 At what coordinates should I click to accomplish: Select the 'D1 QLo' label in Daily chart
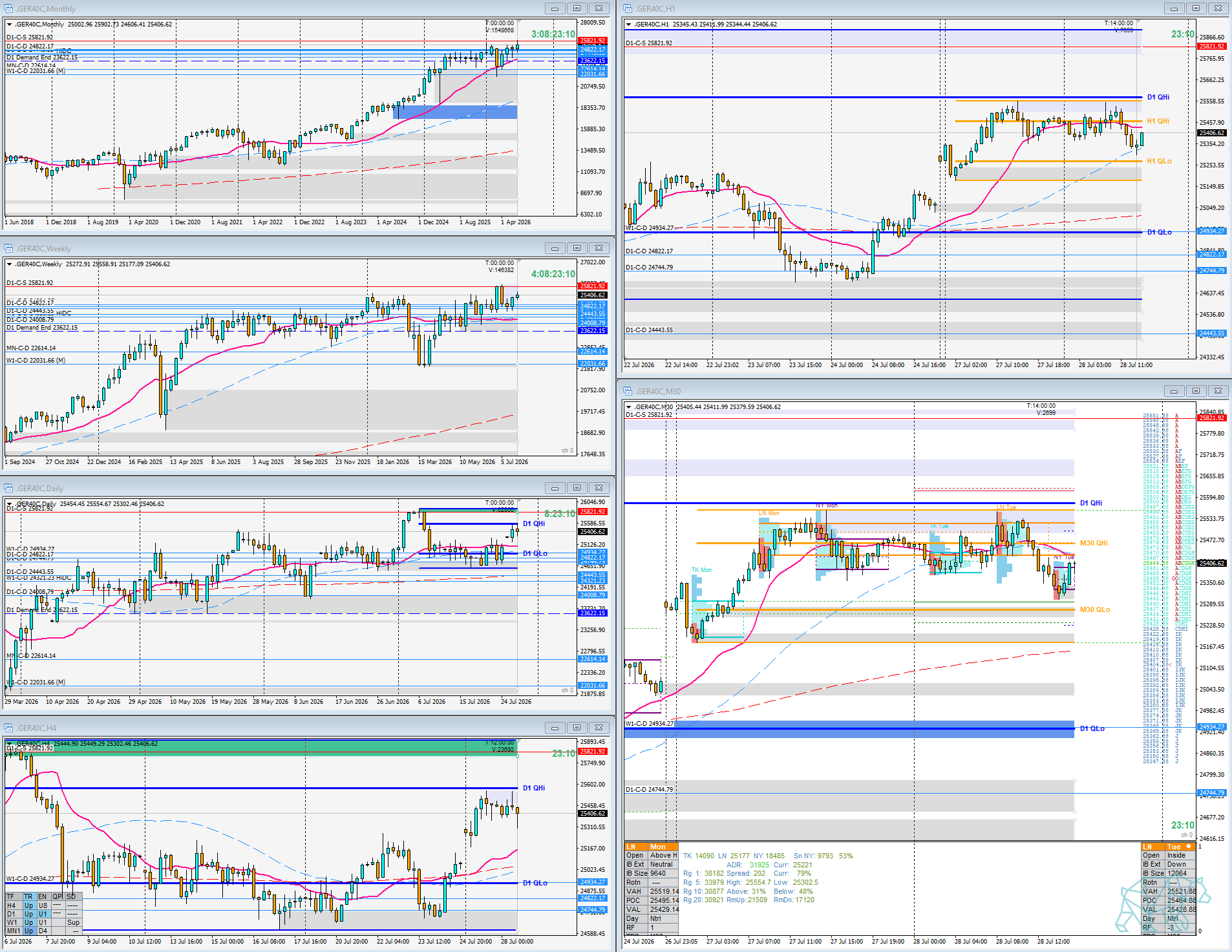point(535,553)
